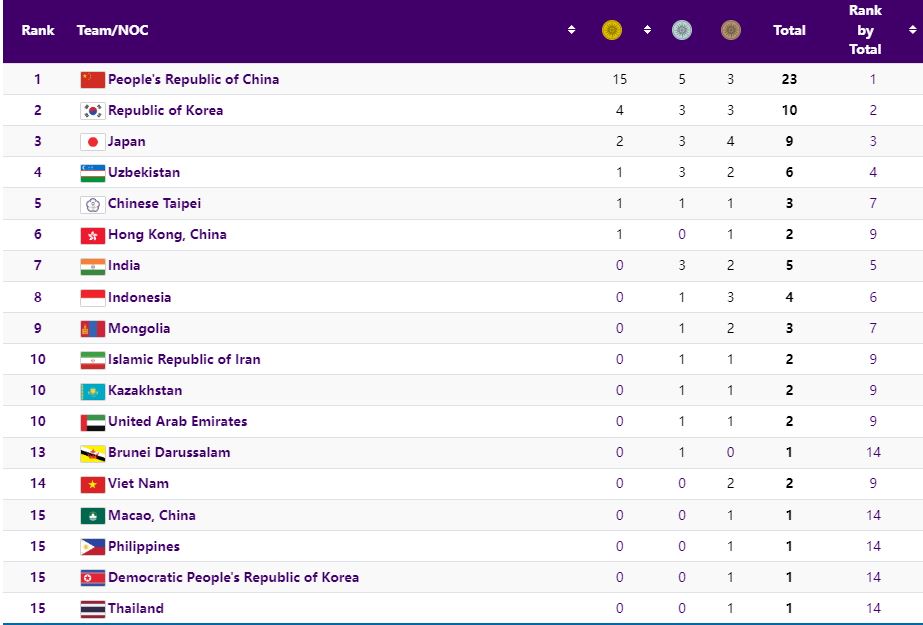Click Japan's total of 9 medals
Screen dimensions: 923x625
coord(789,142)
